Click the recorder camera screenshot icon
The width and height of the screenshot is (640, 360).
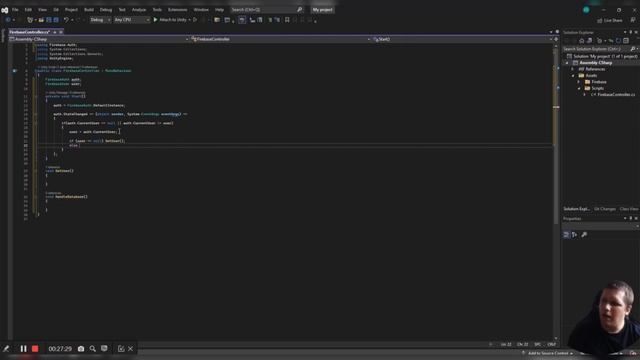coord(81,349)
